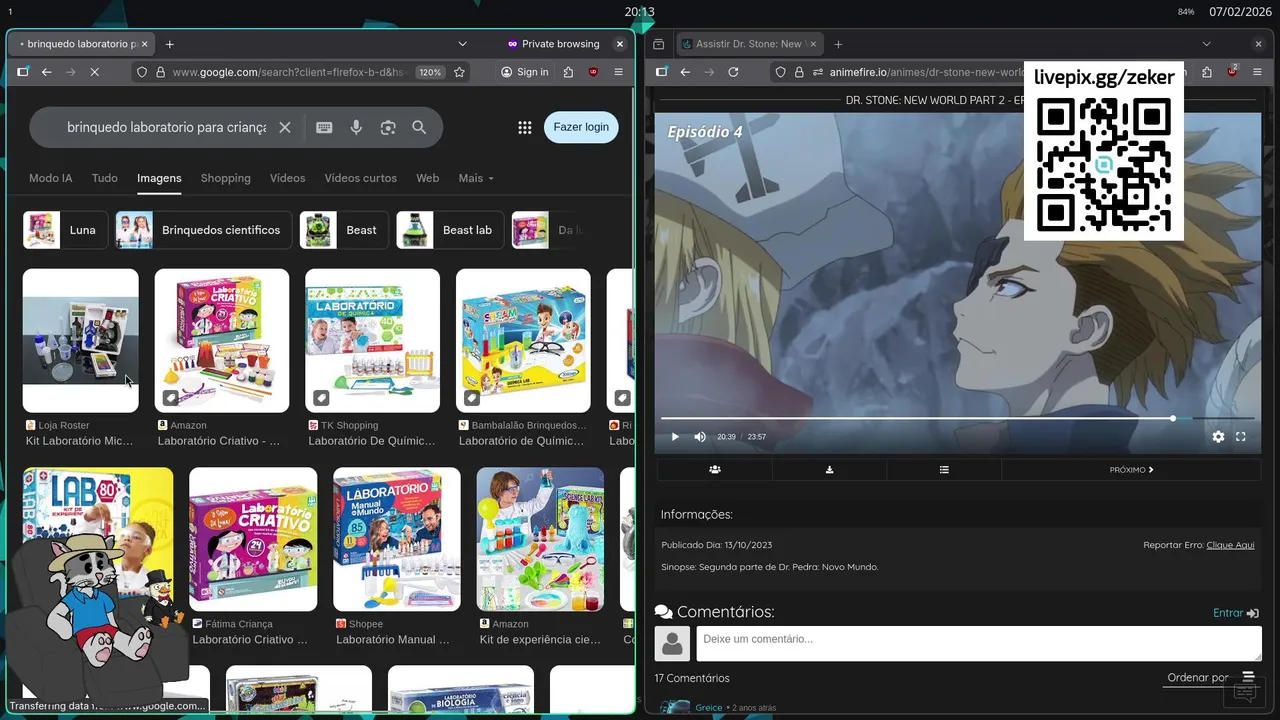Clear the Google search box text

[x=285, y=127]
